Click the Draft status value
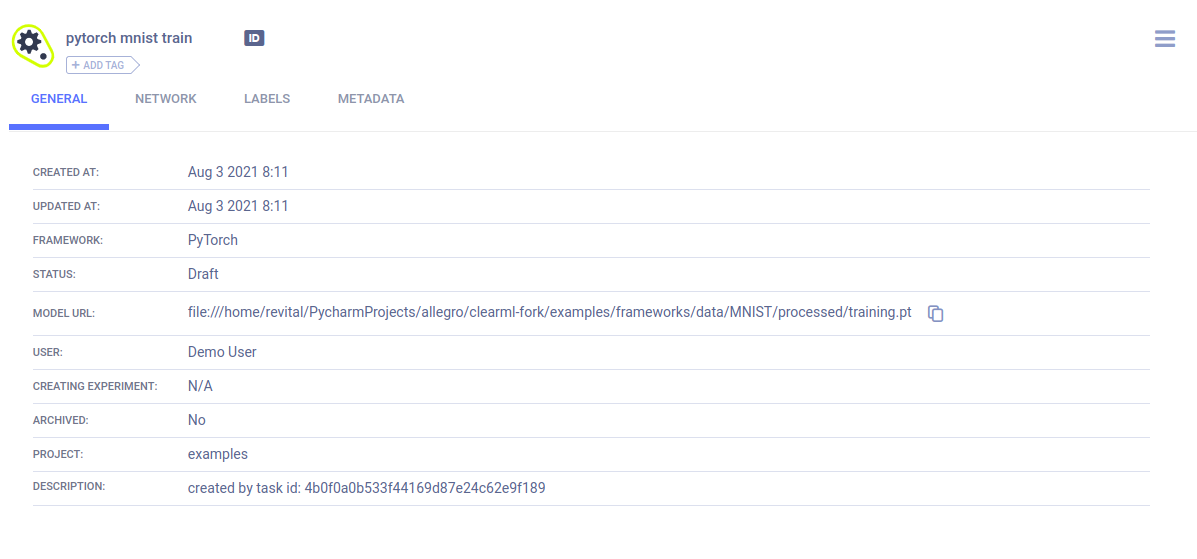 click(x=203, y=274)
